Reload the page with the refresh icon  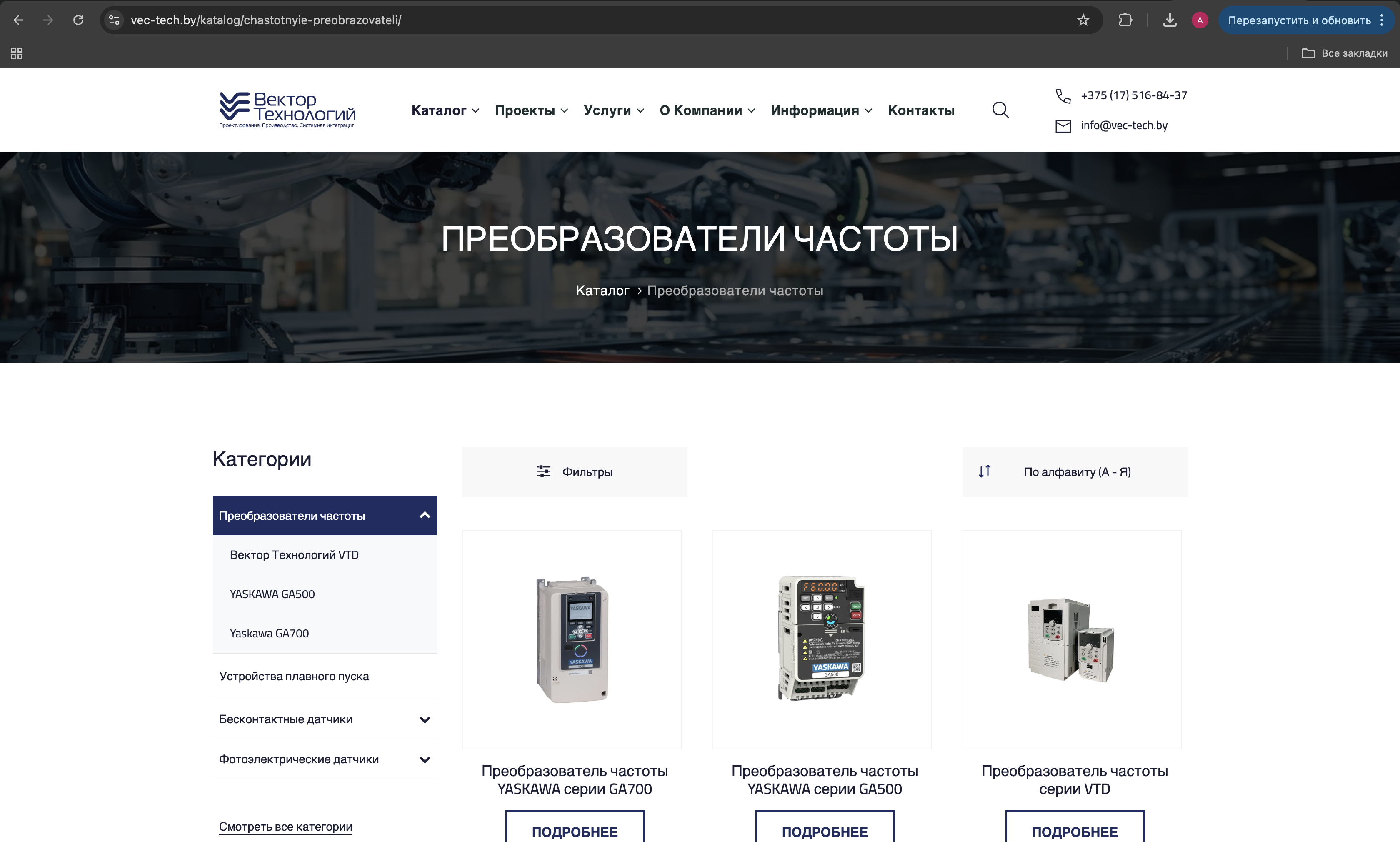point(78,20)
